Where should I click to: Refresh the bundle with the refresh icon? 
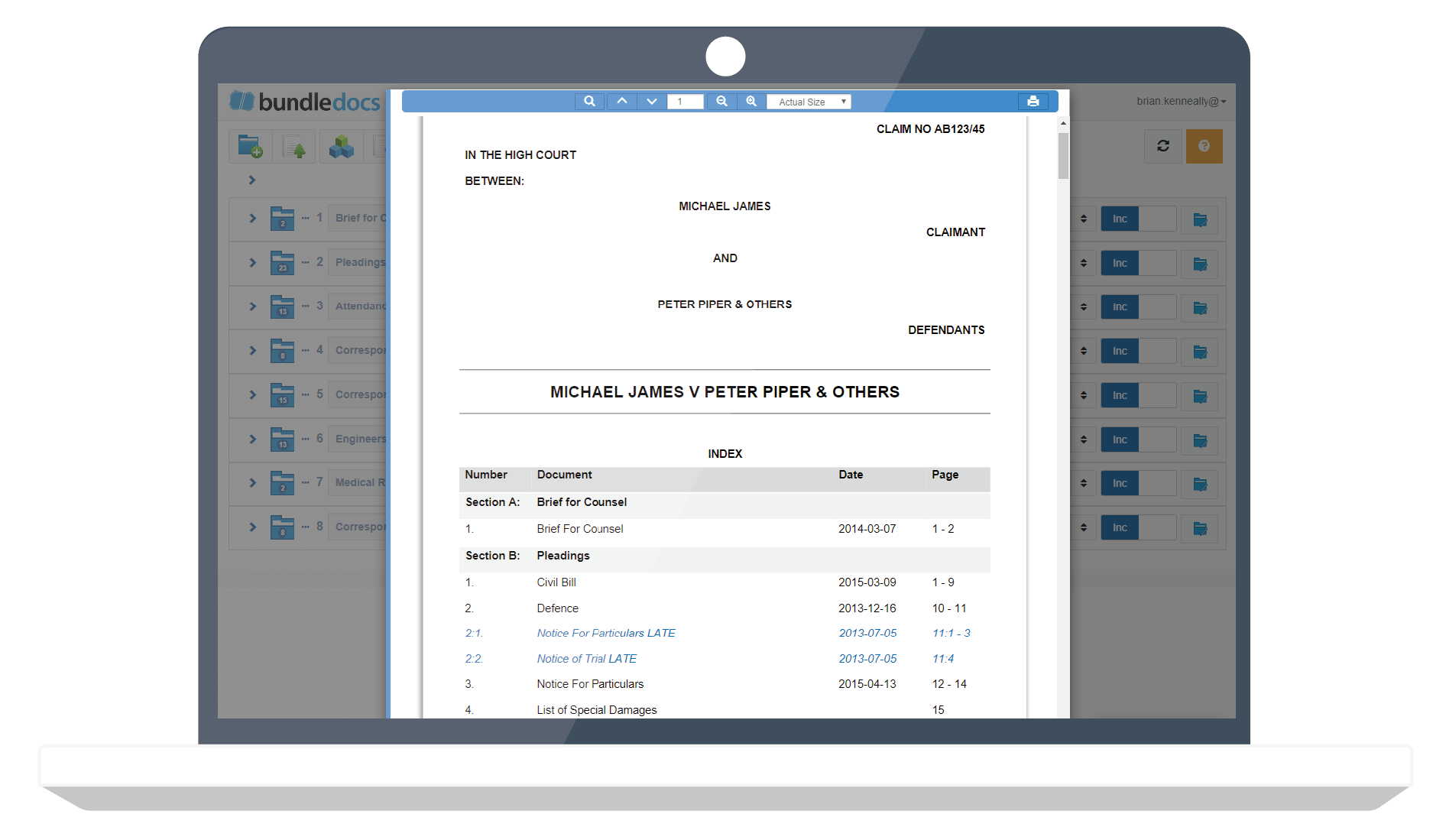pyautogui.click(x=1163, y=146)
